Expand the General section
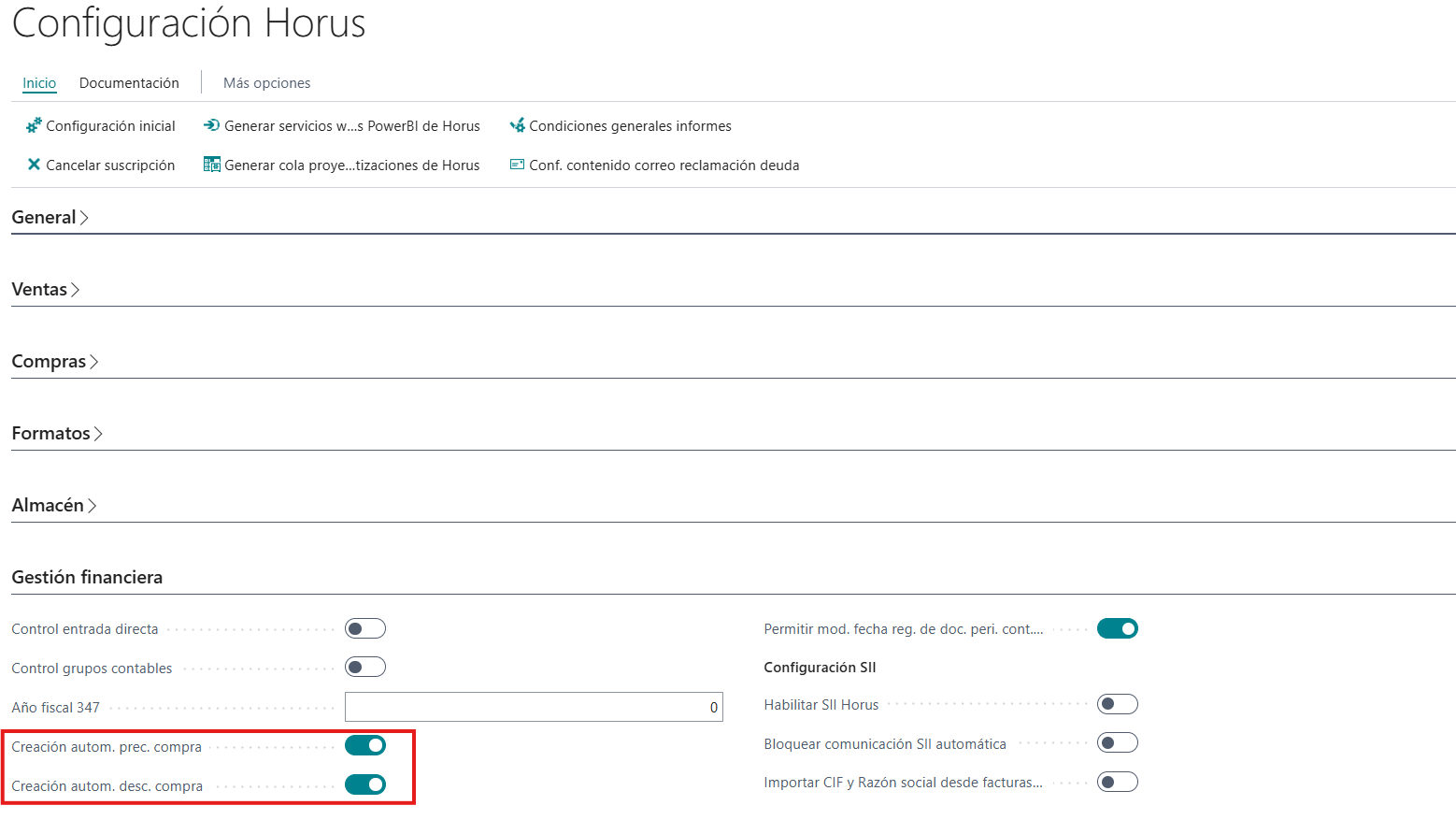This screenshot has height=834, width=1456. pyautogui.click(x=50, y=217)
